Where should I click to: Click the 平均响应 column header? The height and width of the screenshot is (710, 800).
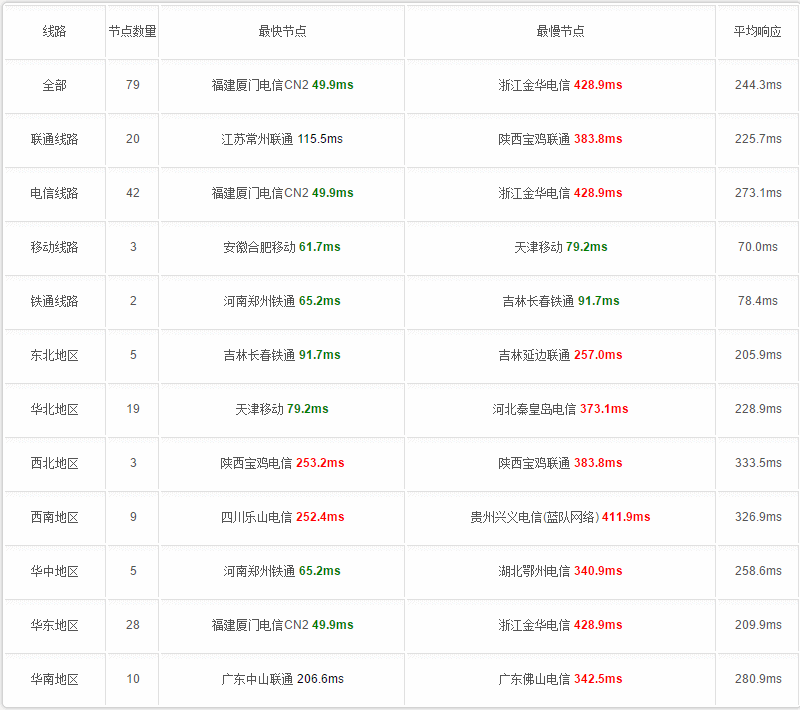pyautogui.click(x=758, y=32)
